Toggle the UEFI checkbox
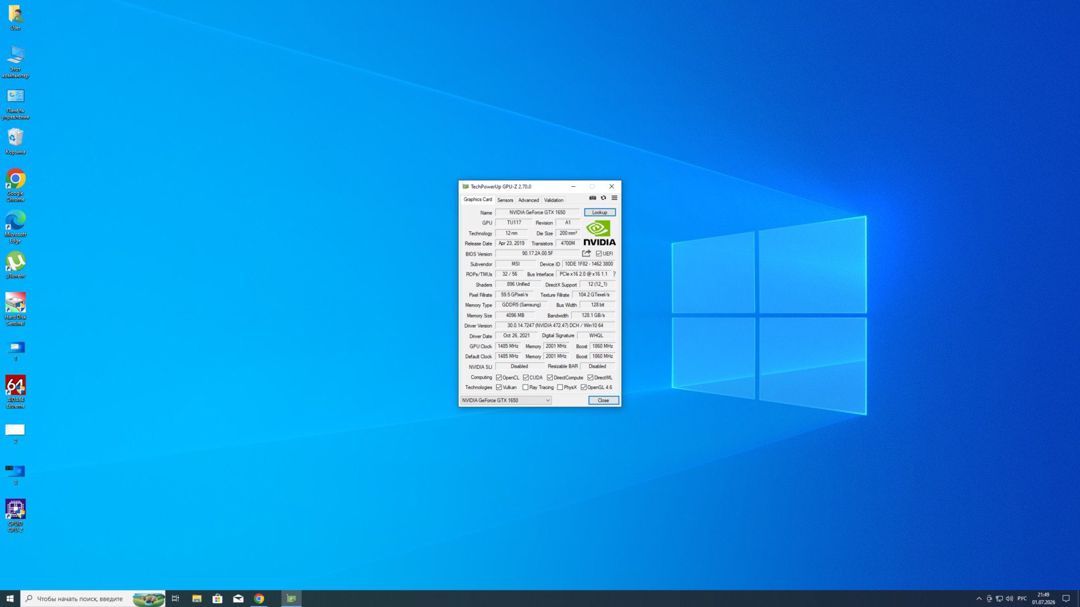 599,254
